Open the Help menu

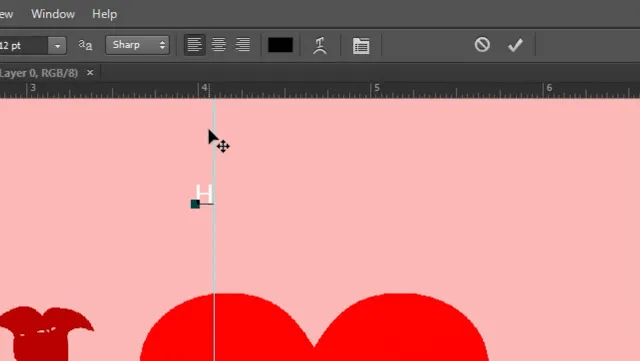point(104,14)
